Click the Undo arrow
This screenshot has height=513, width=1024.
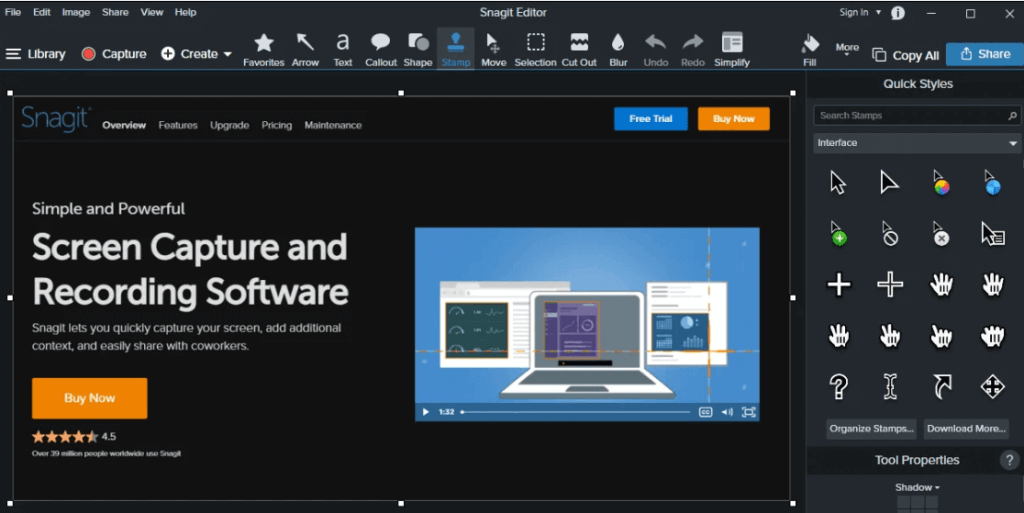pyautogui.click(x=656, y=50)
